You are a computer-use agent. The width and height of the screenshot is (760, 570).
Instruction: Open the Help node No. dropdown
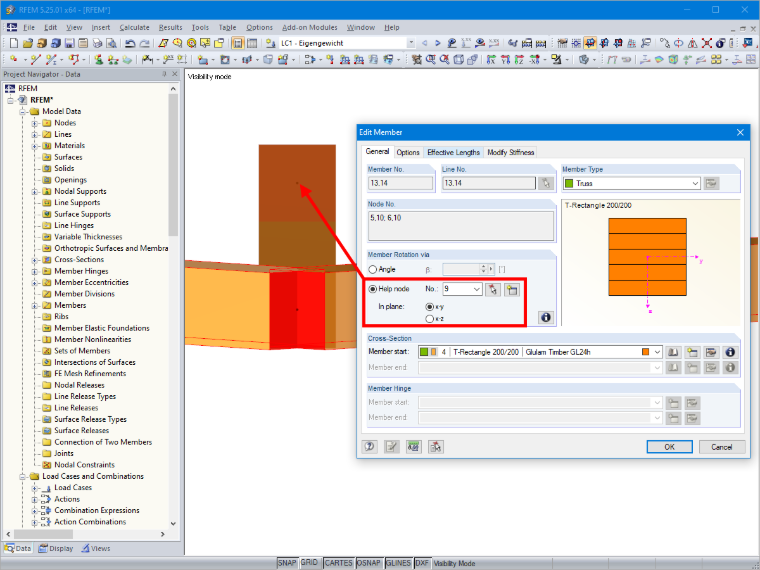pos(476,289)
